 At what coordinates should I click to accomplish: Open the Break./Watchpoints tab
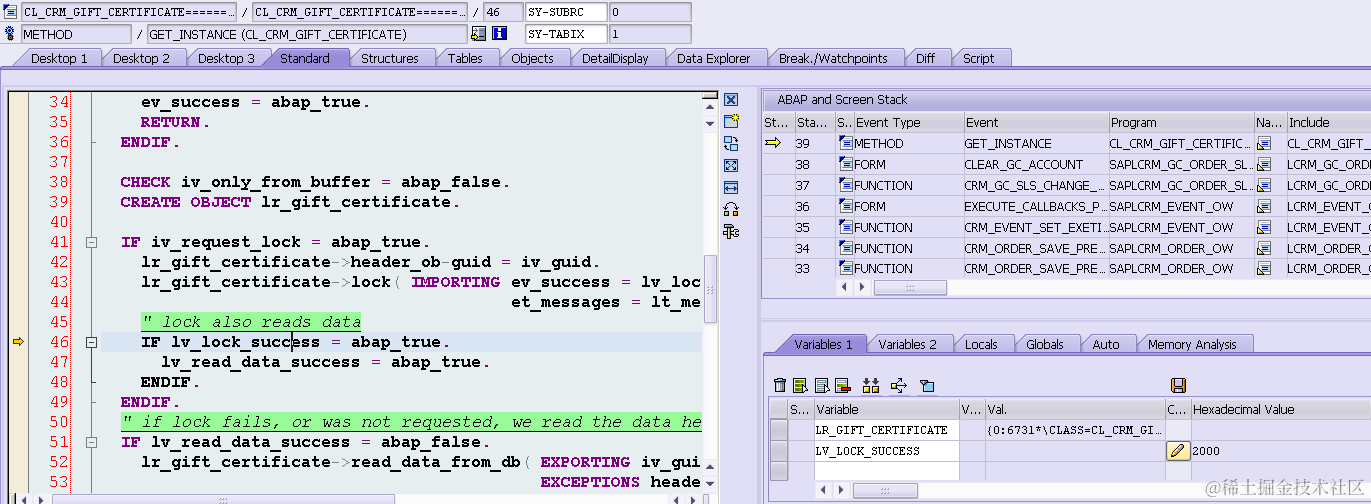click(833, 58)
